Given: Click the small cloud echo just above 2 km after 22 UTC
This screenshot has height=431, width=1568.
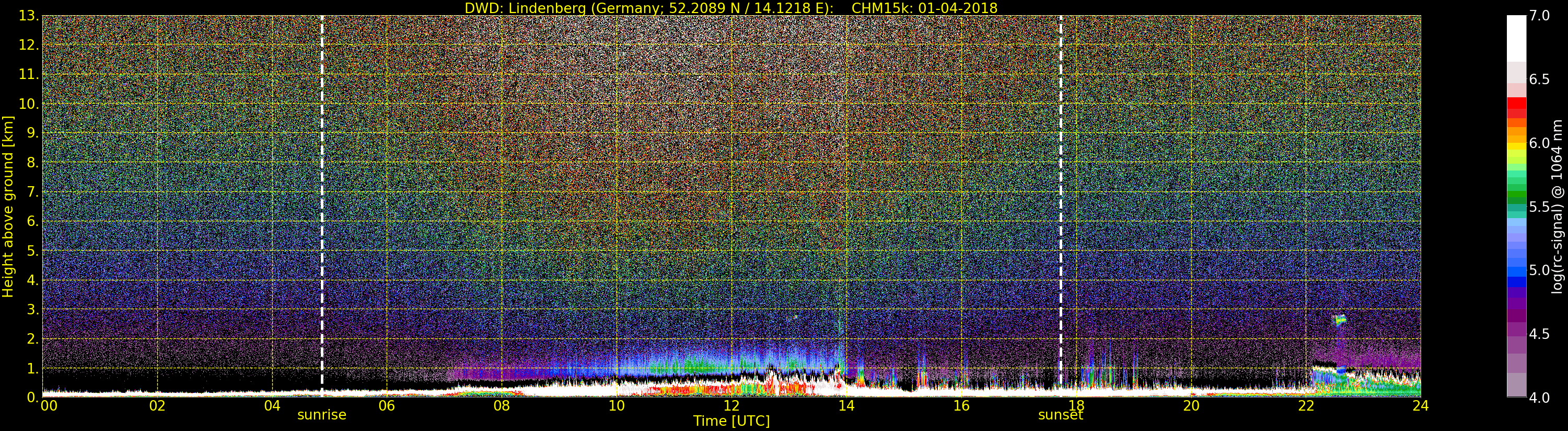Looking at the screenshot, I should click(1339, 320).
